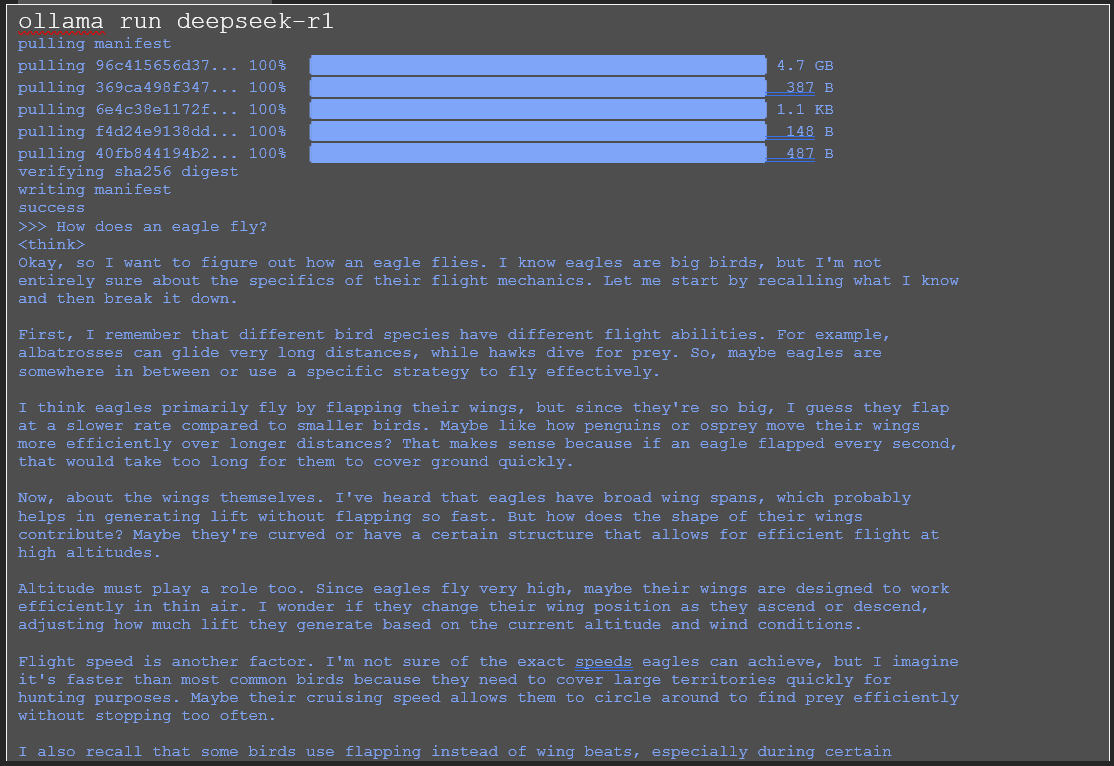
Task: Click the "1.1 KB" size label
Action: click(x=805, y=109)
